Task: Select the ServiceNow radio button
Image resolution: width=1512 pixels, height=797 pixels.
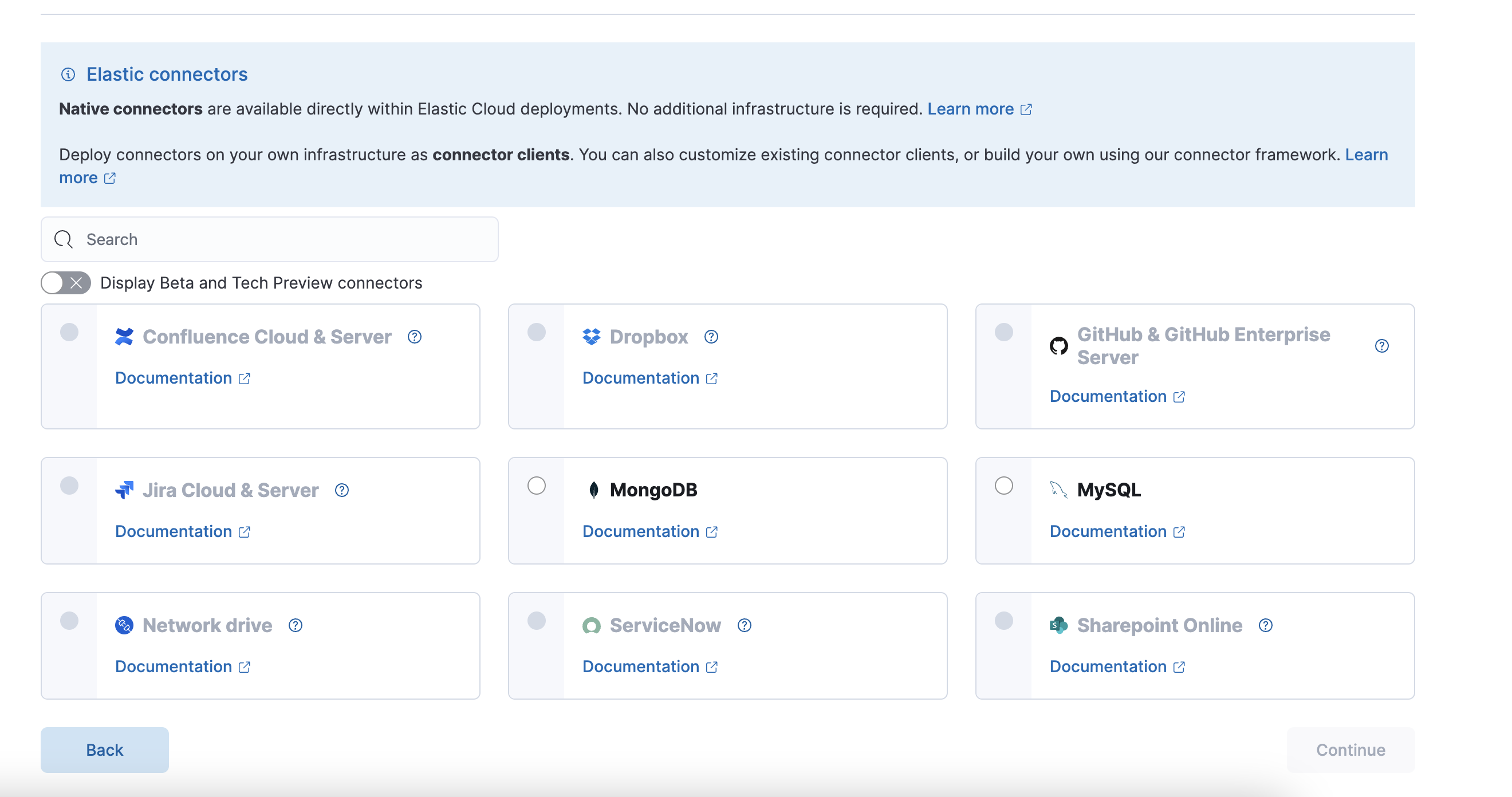Action: (537, 621)
